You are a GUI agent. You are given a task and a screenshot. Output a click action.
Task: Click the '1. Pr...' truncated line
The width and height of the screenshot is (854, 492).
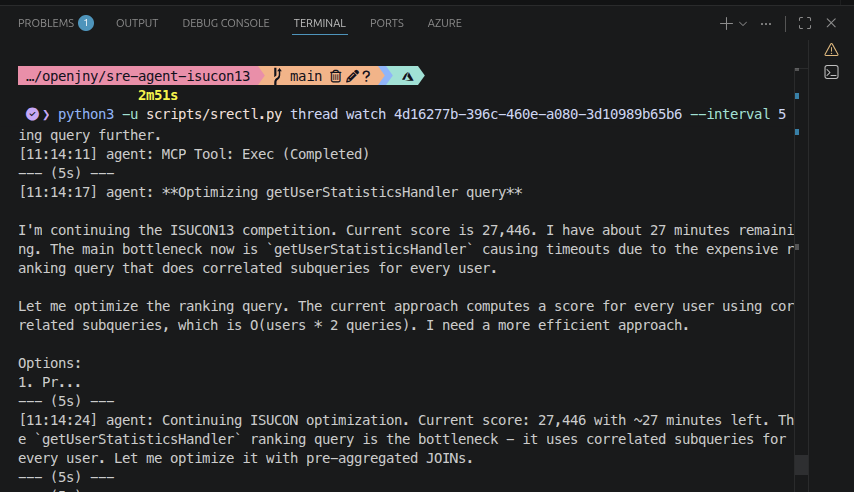coord(50,382)
